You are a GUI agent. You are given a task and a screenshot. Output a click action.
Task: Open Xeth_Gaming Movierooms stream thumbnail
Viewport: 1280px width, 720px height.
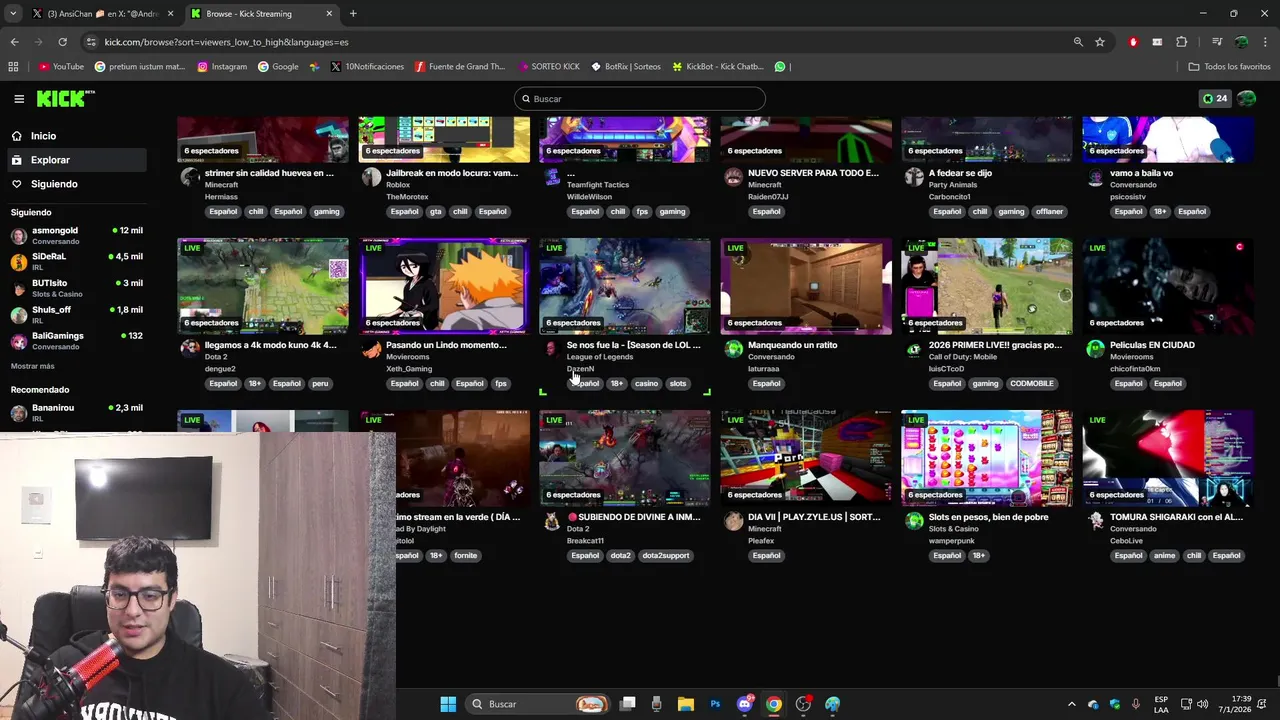444,286
